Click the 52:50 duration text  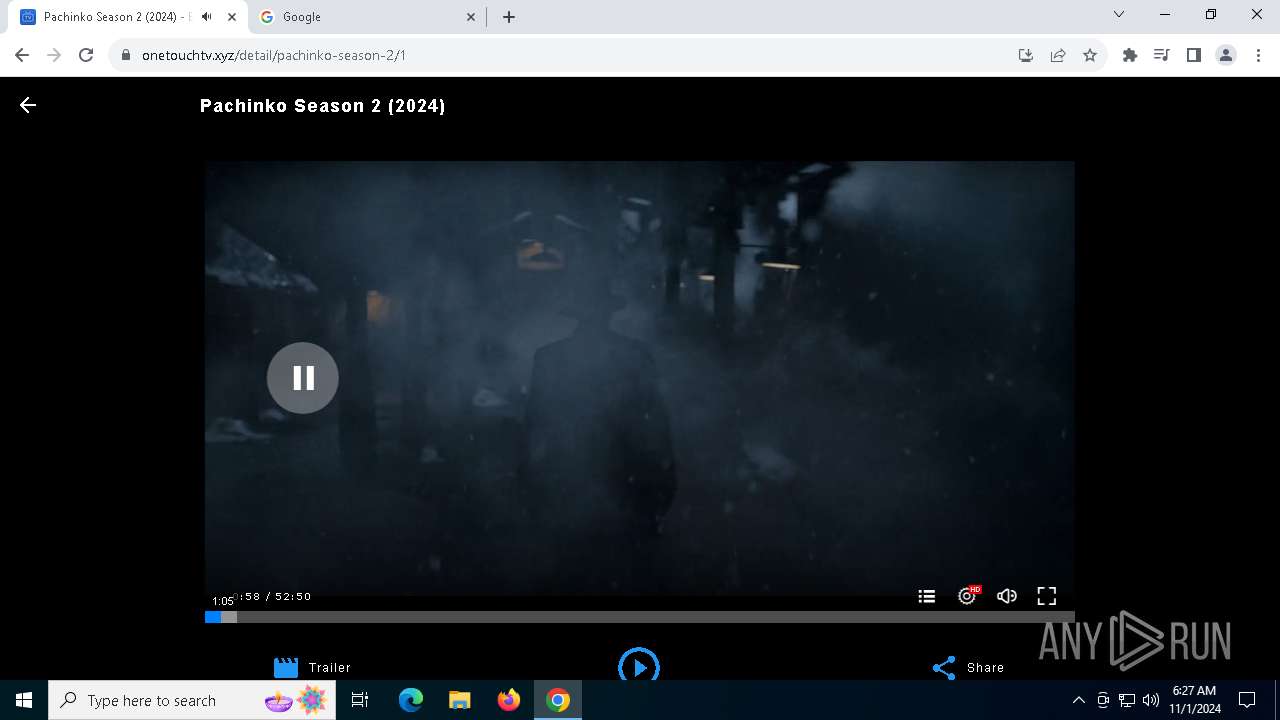pyautogui.click(x=293, y=596)
